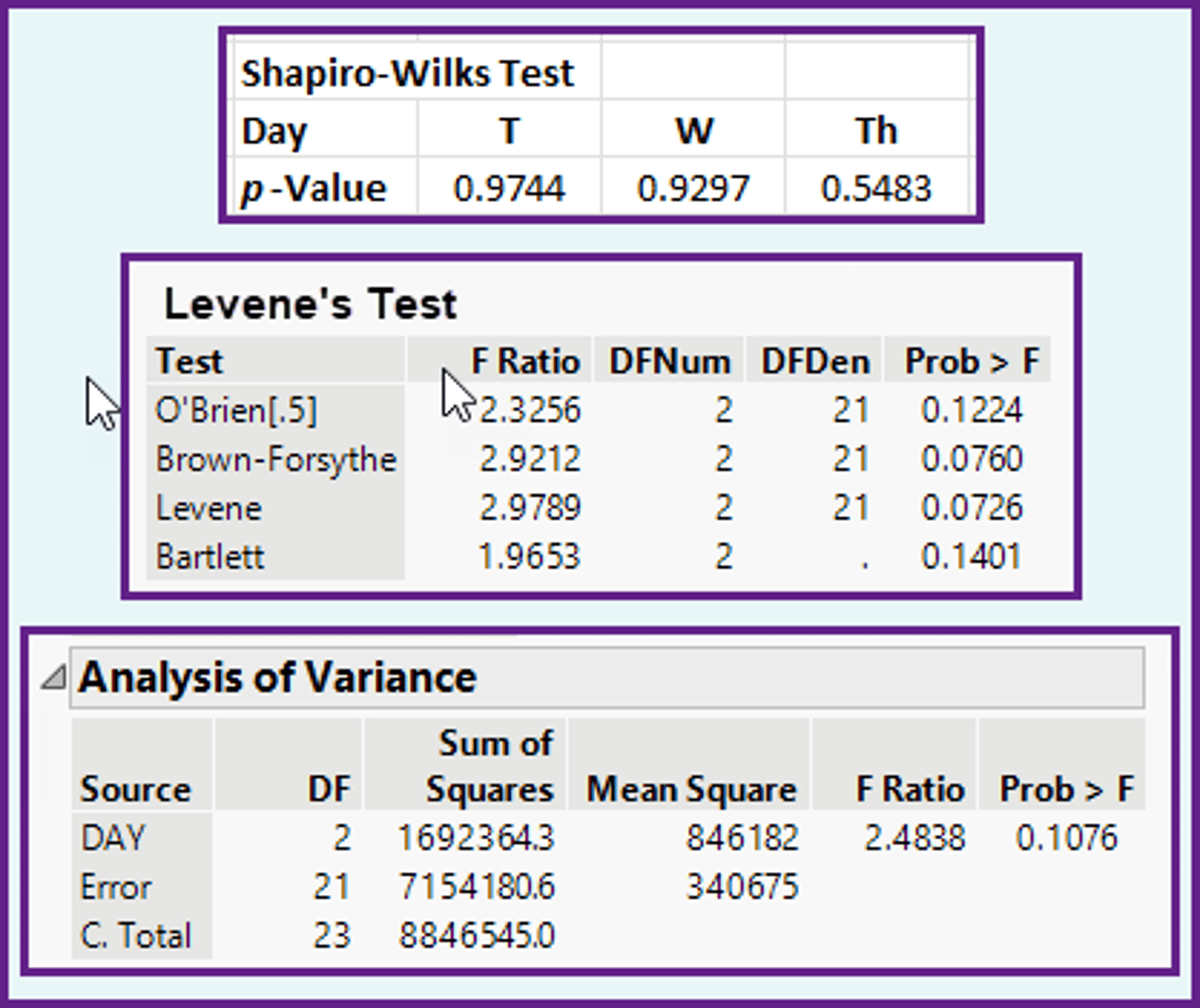
Task: Select the Brown-Forsythe test row label
Action: point(275,459)
